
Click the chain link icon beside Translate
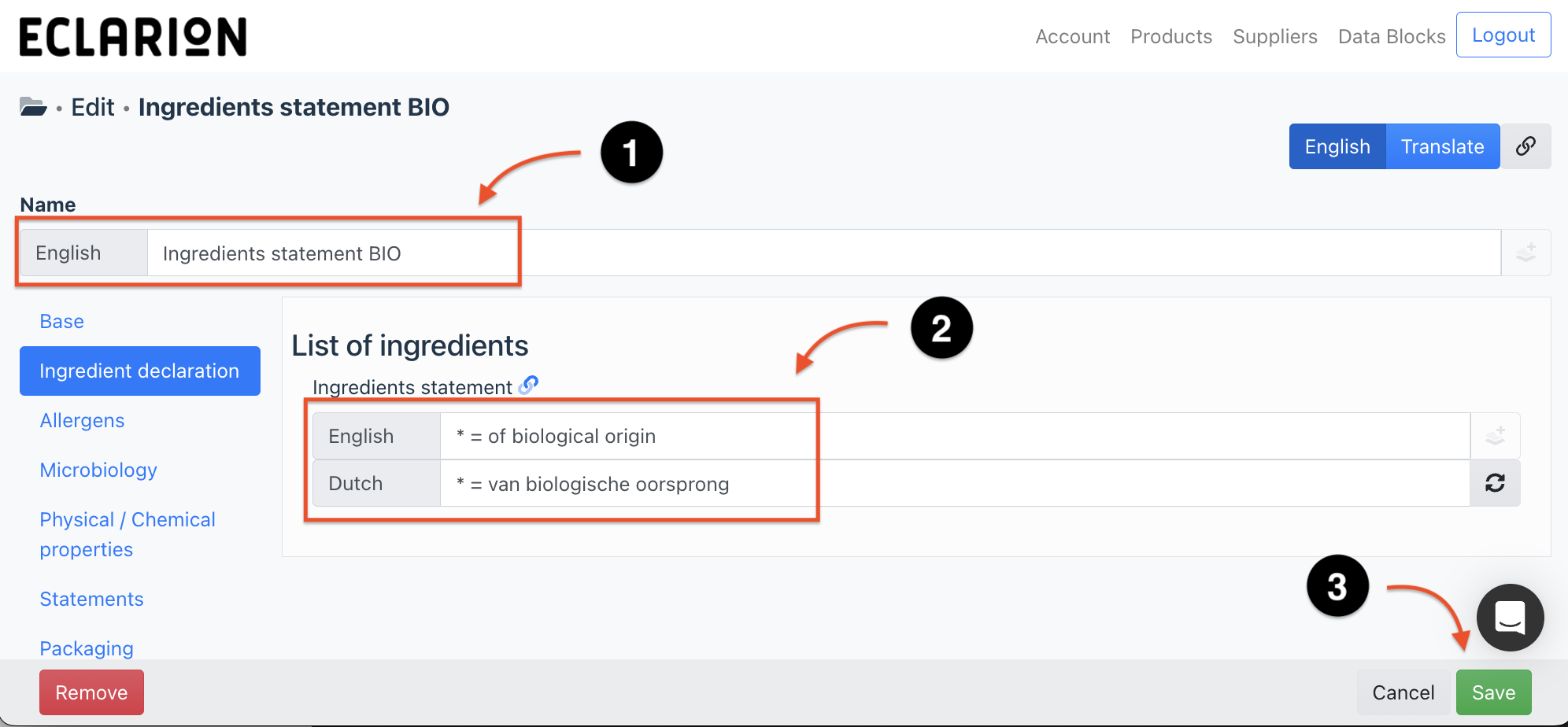click(1525, 146)
